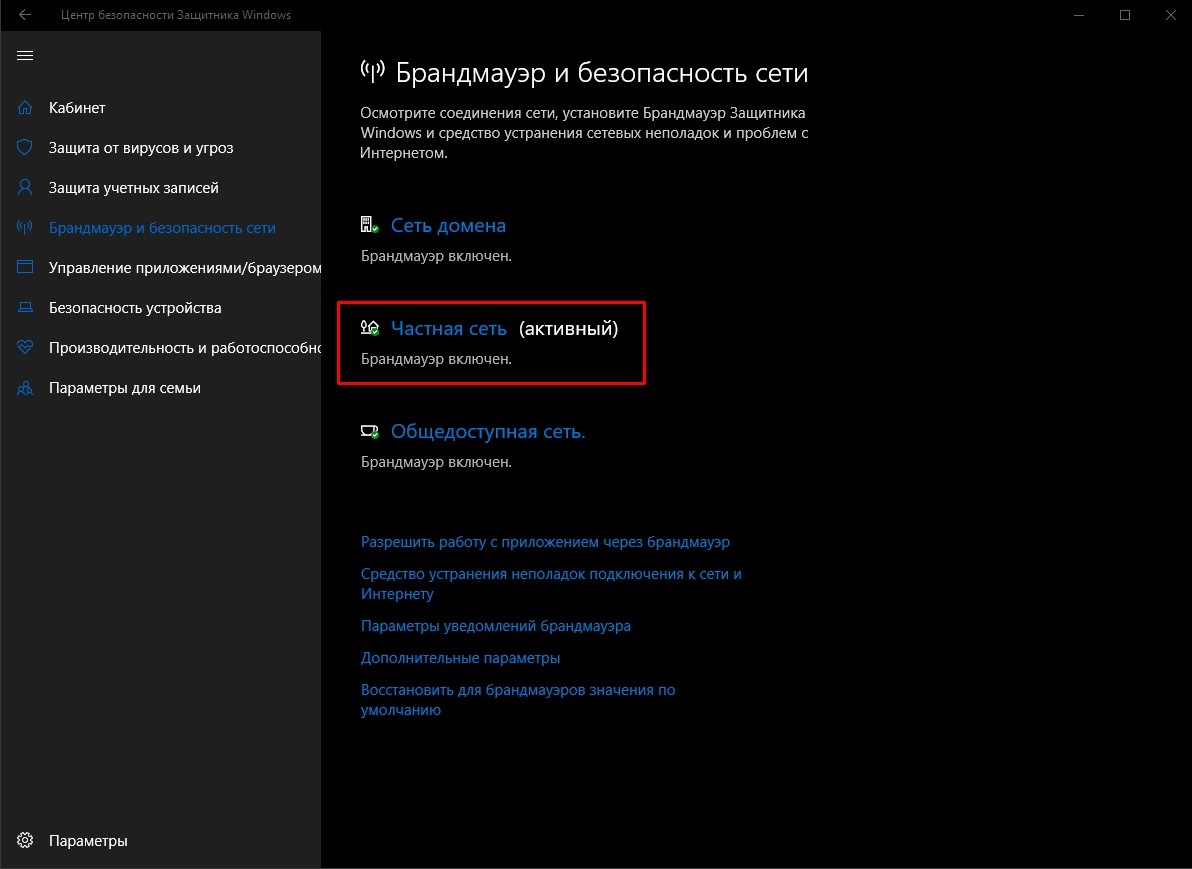Select the Кабинет home icon in sidebar
1192x869 pixels.
(24, 107)
